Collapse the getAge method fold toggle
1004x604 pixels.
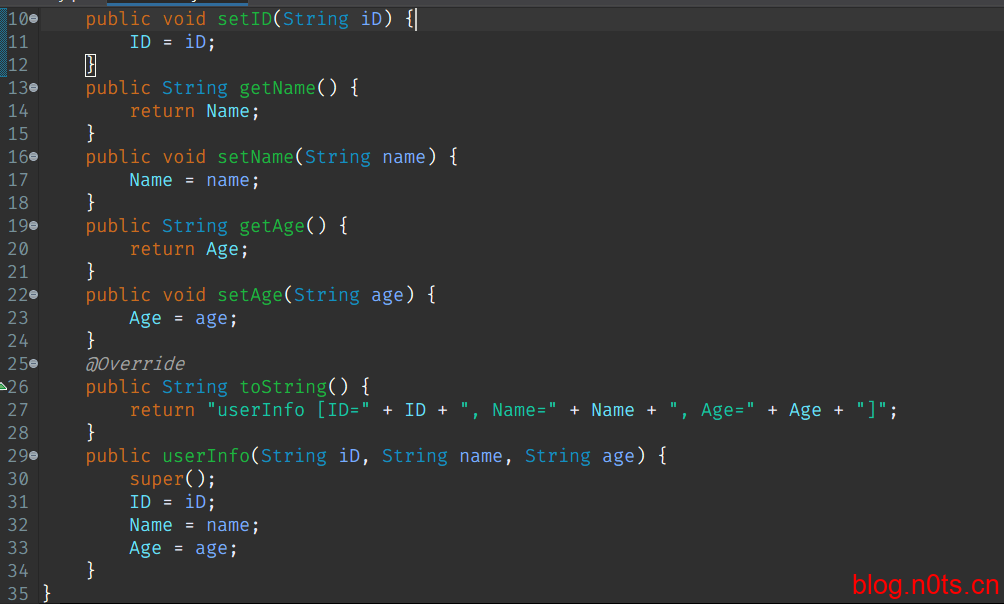click(34, 226)
